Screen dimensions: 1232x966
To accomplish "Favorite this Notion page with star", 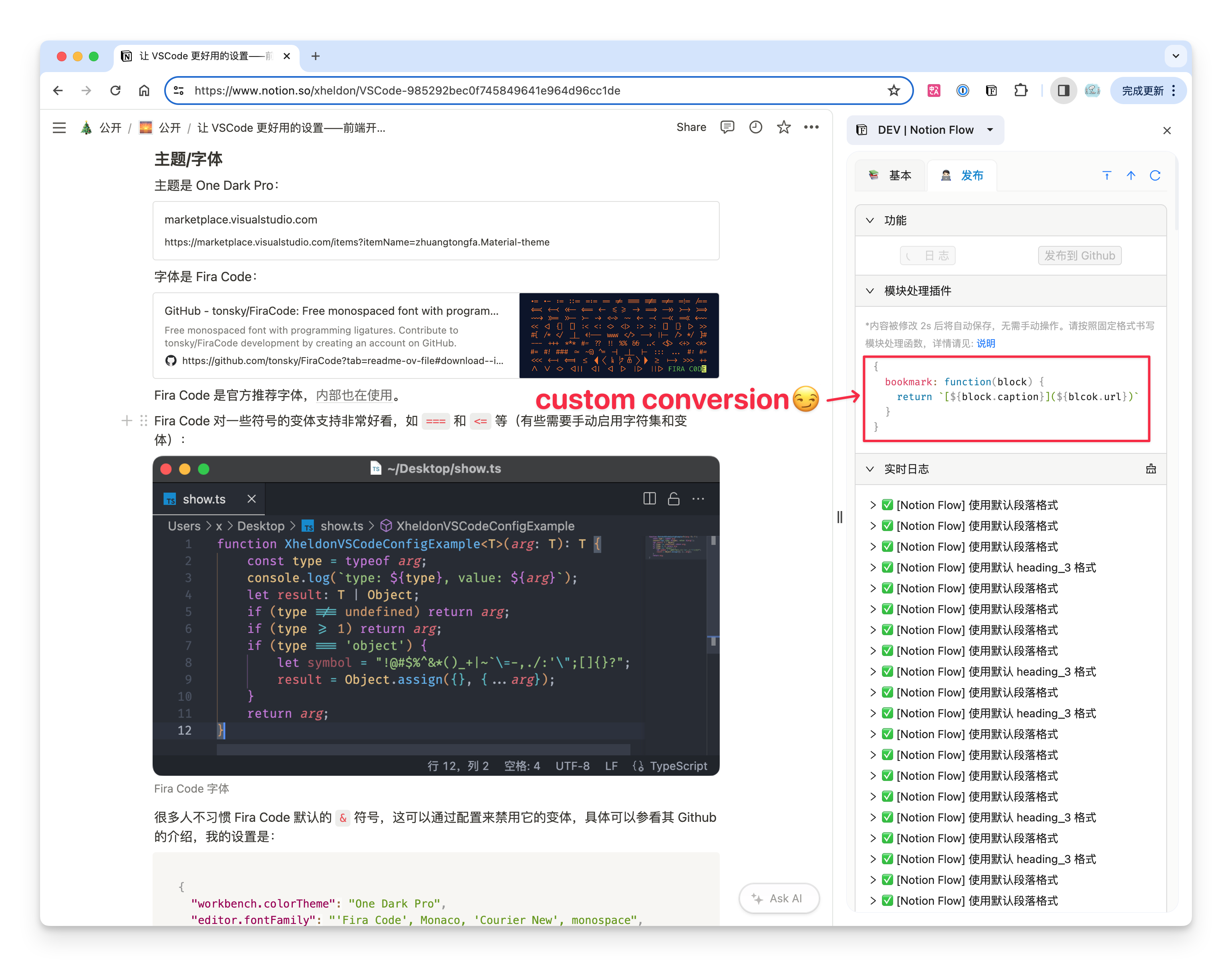I will tap(783, 127).
